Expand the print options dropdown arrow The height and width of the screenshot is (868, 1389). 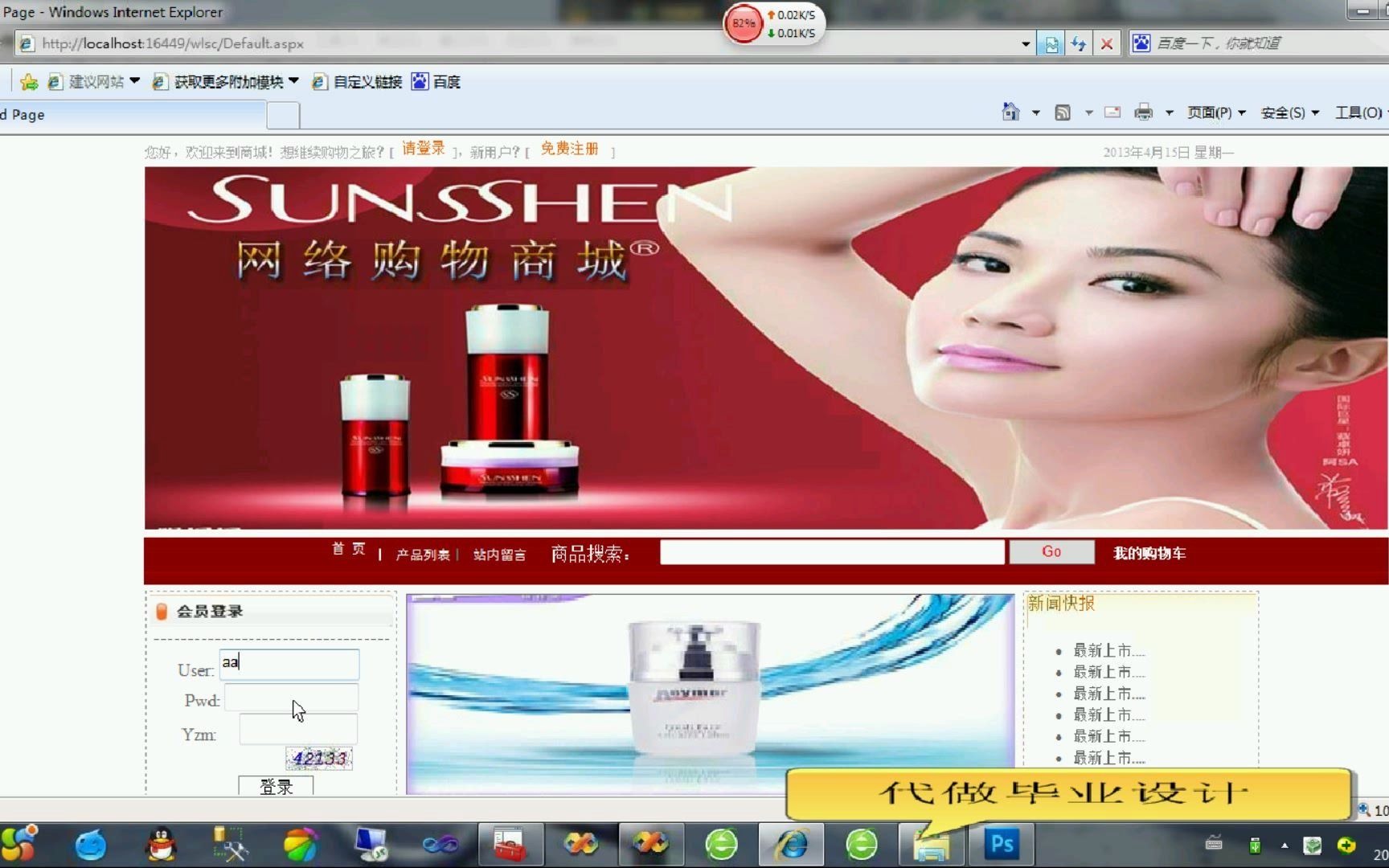pos(1169,113)
